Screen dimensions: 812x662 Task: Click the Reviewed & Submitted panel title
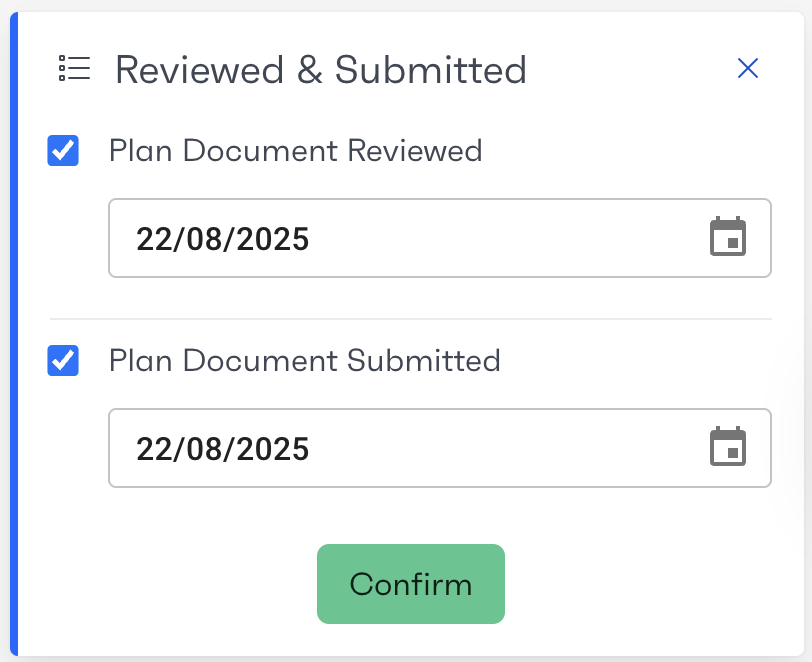[x=320, y=70]
